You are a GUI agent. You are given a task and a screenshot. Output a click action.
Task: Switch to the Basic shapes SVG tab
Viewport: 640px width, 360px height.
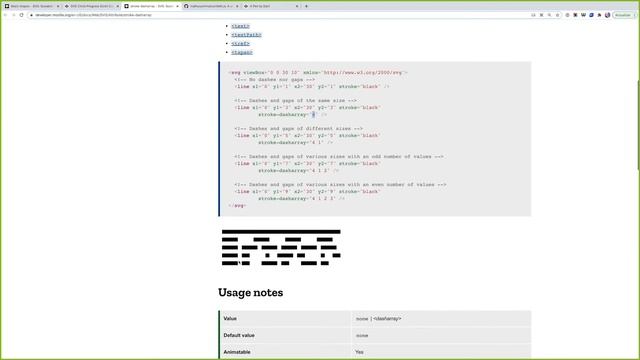(31, 6)
